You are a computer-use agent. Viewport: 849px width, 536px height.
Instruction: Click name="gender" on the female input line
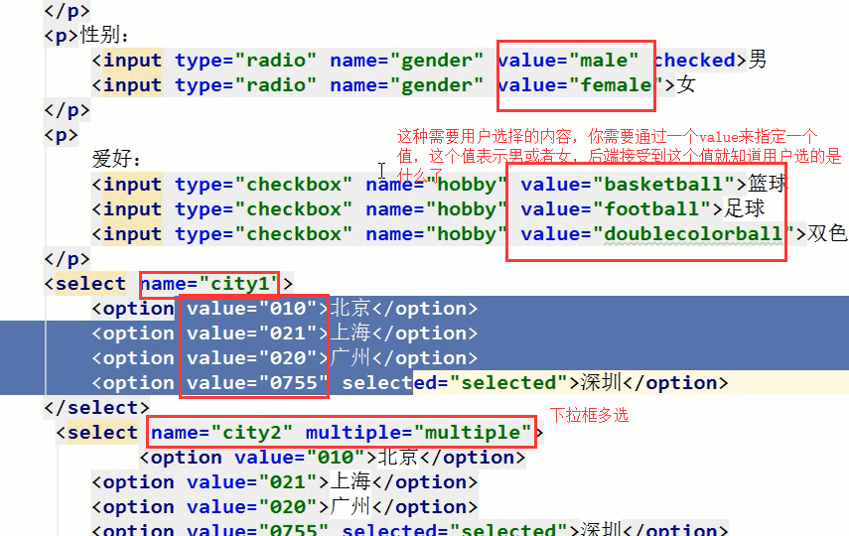pos(407,85)
